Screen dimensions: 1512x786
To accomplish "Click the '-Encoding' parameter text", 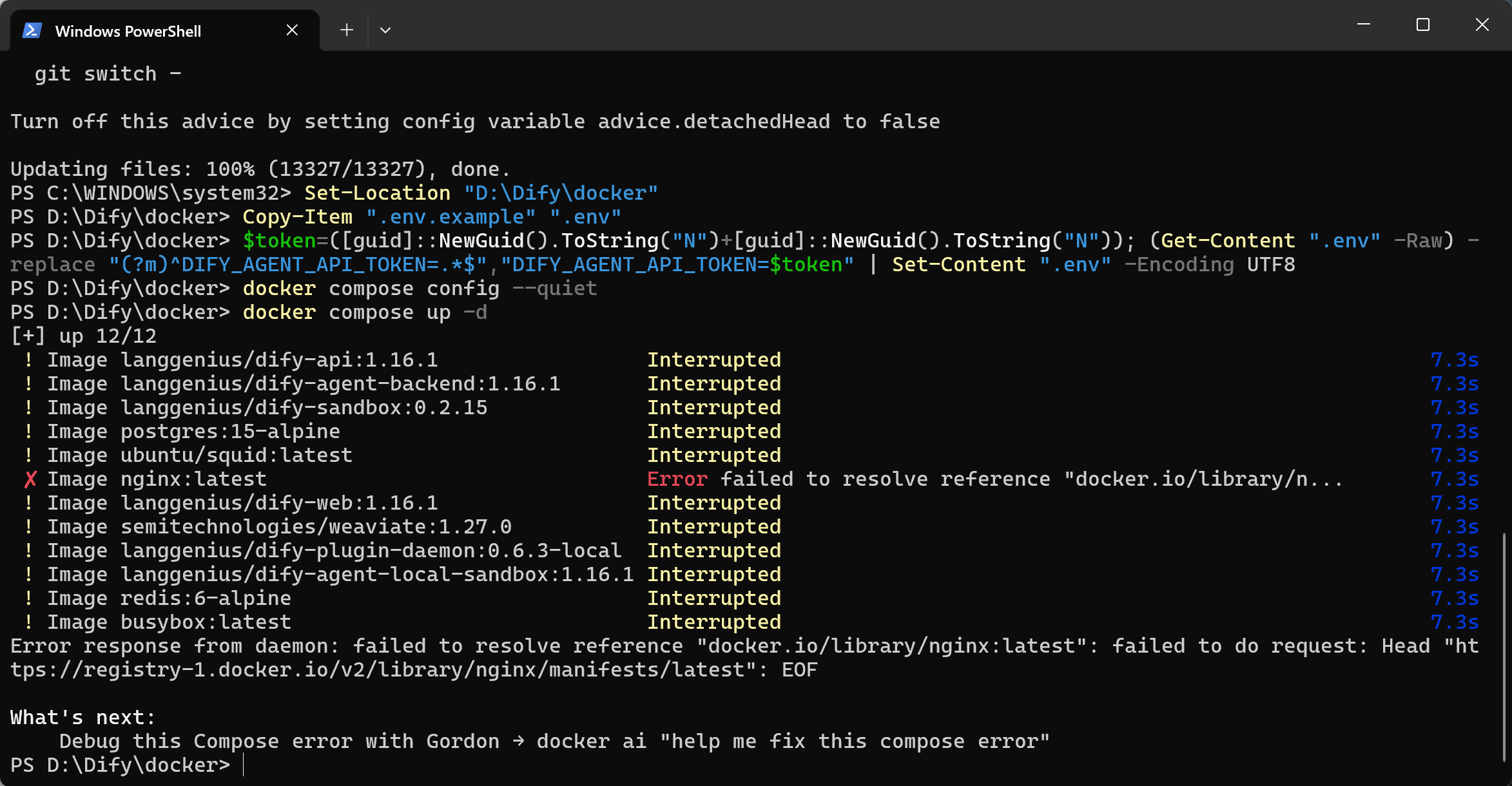I will [x=1179, y=265].
